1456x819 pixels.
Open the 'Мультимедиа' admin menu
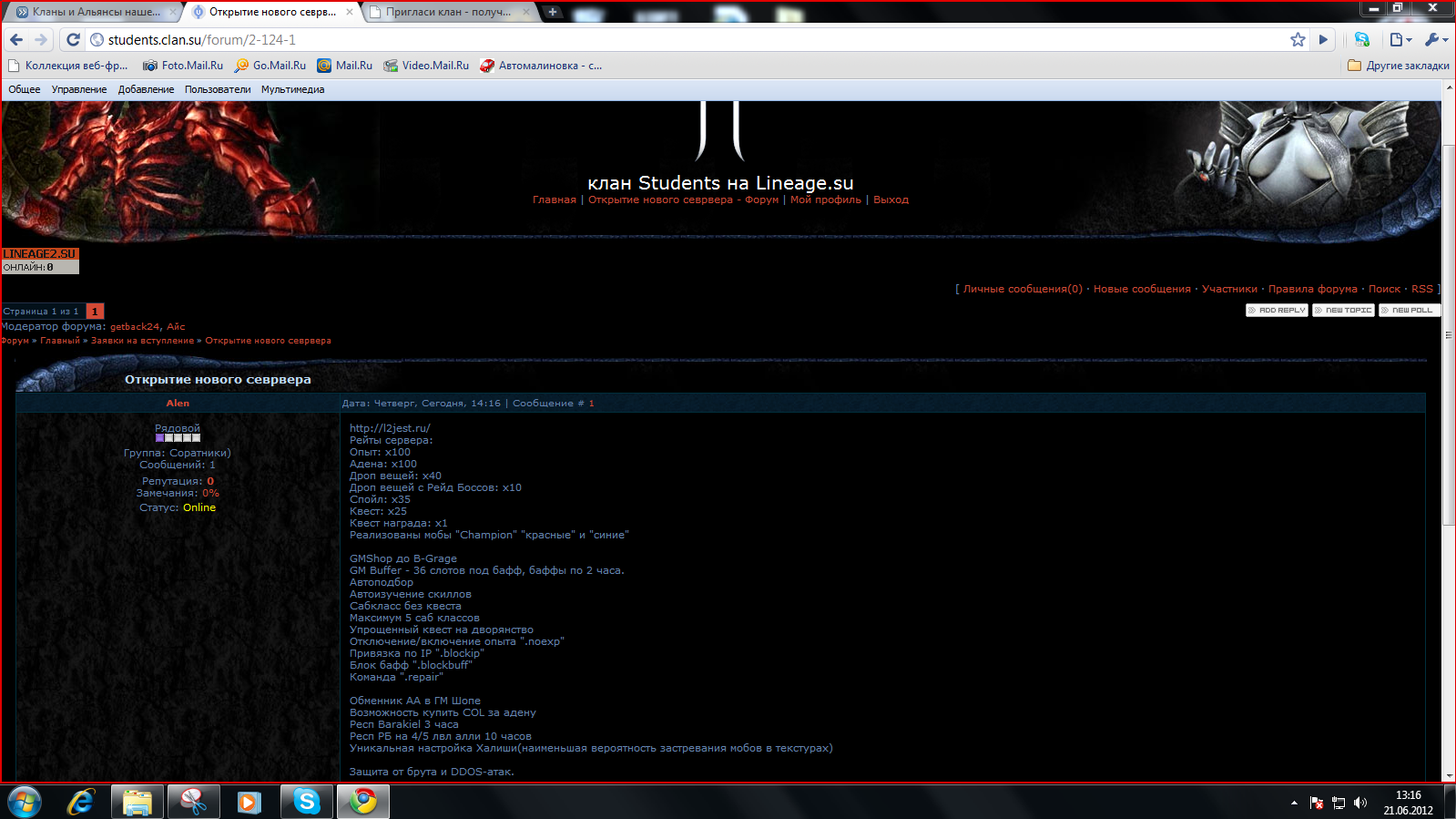(x=292, y=89)
